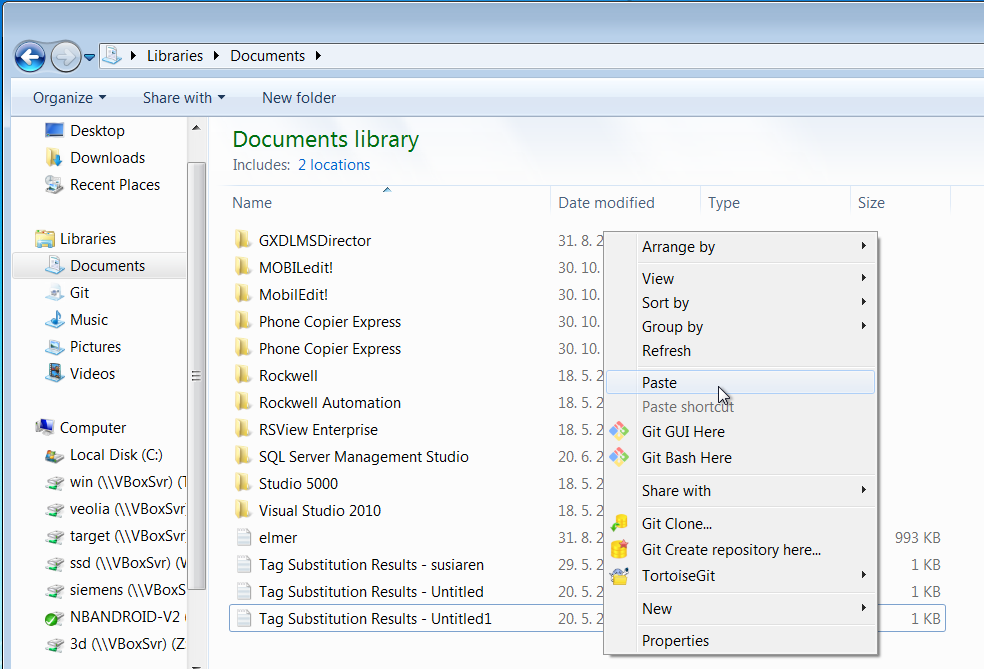Click the Git Bash Here icon

(x=620, y=458)
